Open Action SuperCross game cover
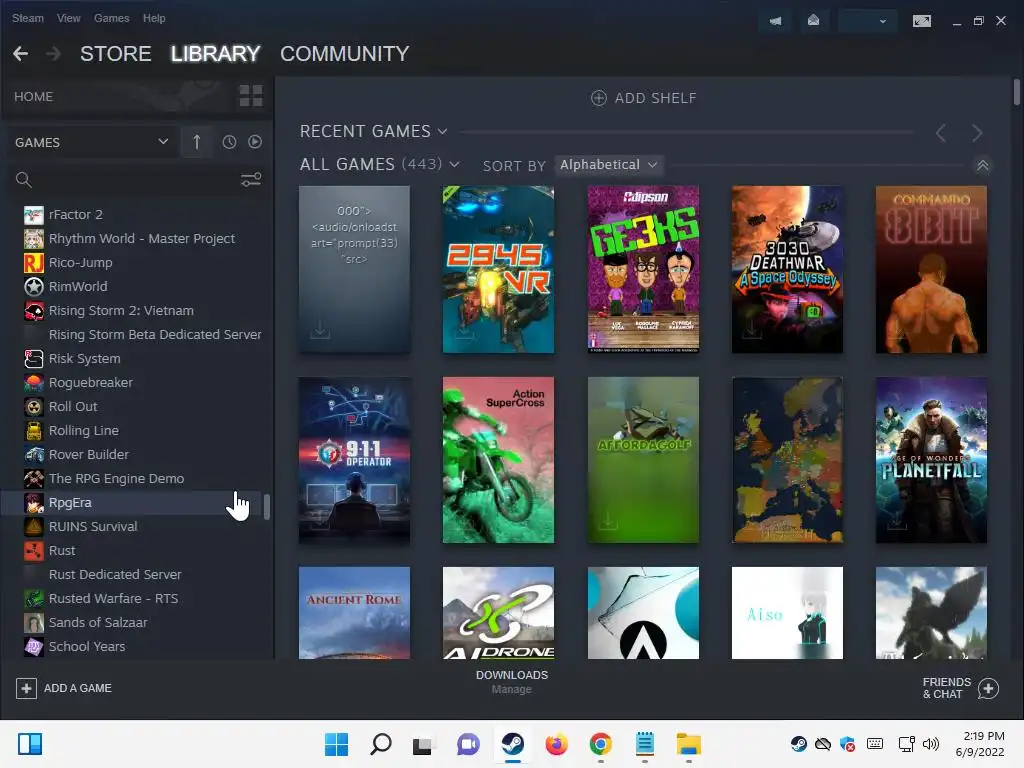Viewport: 1024px width, 768px height. tap(498, 460)
